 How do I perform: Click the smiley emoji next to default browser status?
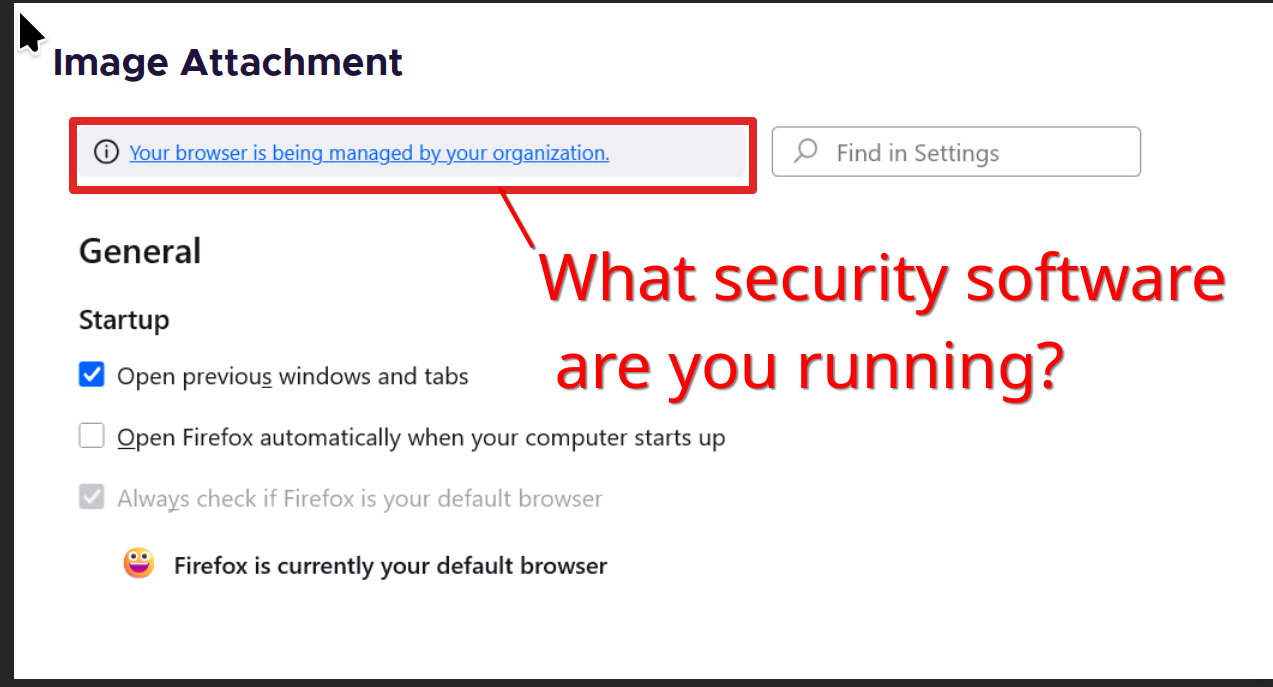click(139, 564)
